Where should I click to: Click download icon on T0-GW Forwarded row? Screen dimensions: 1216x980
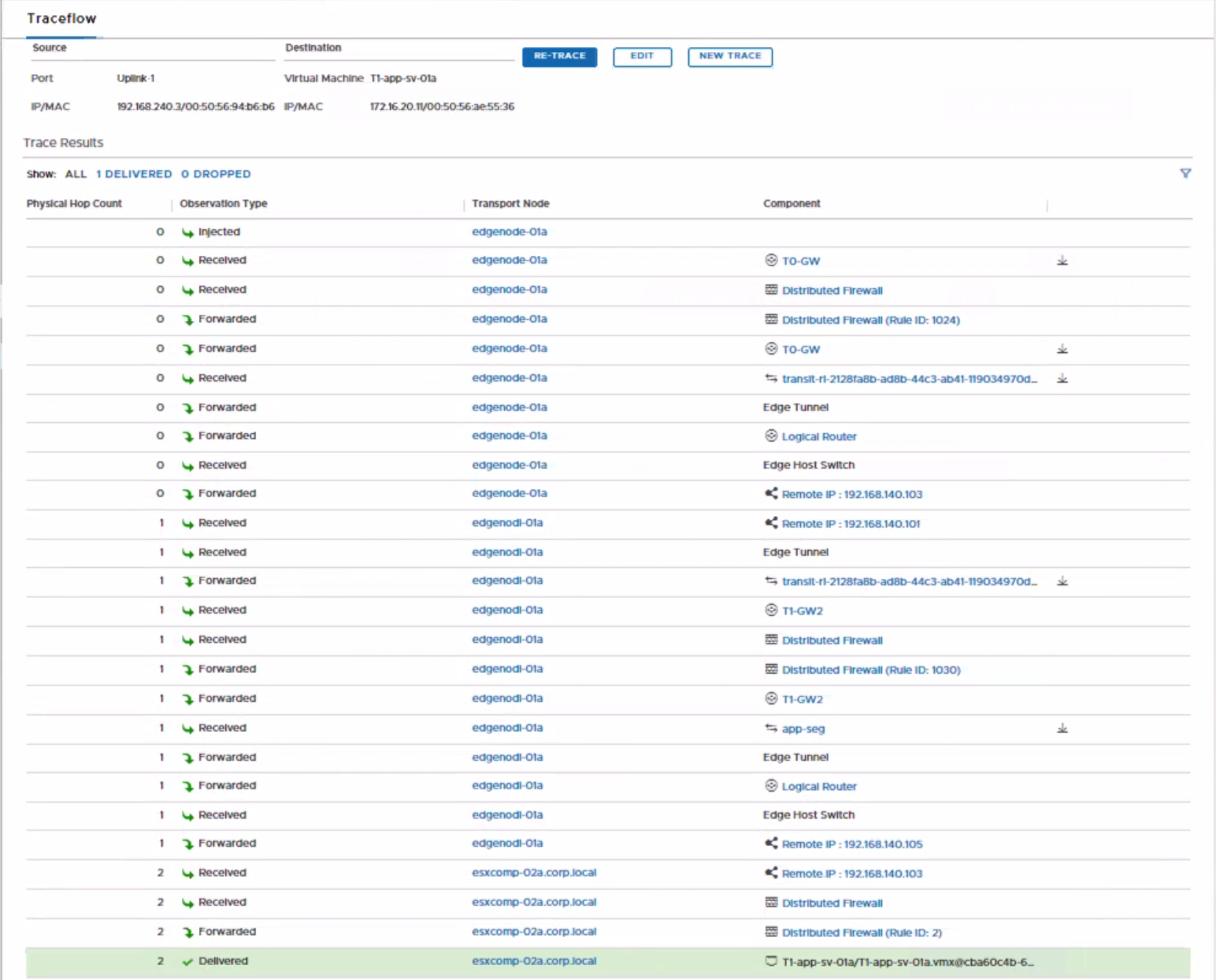tap(1062, 349)
